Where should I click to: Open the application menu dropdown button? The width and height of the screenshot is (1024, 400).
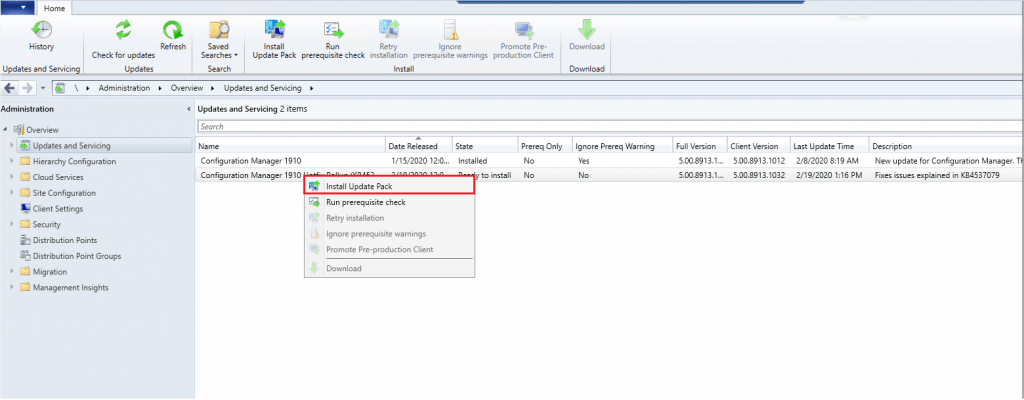click(x=18, y=8)
